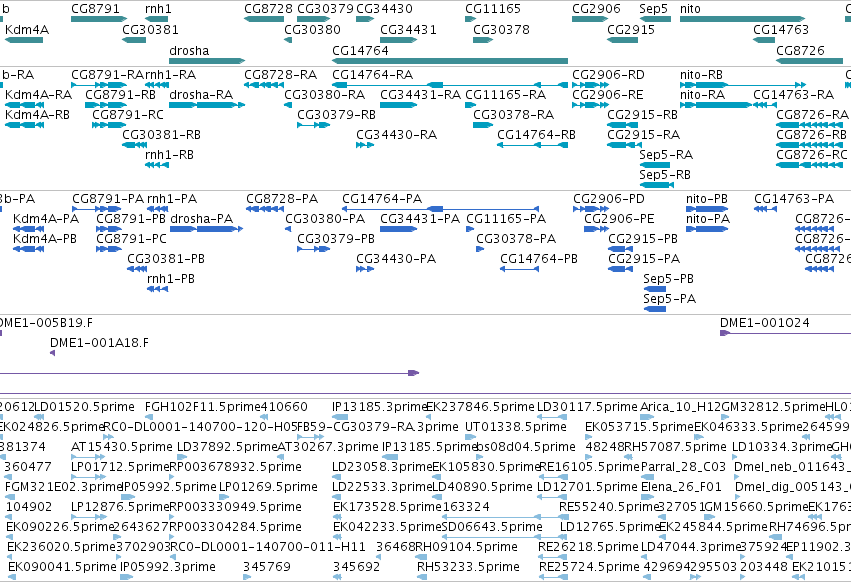Open transcript drosha-RA

point(207,105)
